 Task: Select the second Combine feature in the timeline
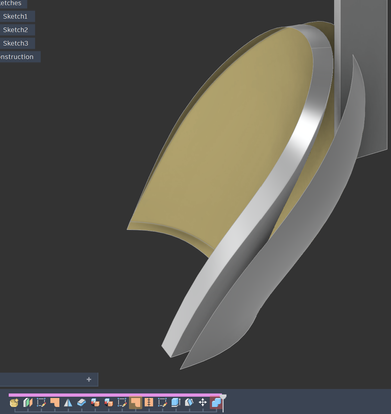pyautogui.click(x=108, y=403)
